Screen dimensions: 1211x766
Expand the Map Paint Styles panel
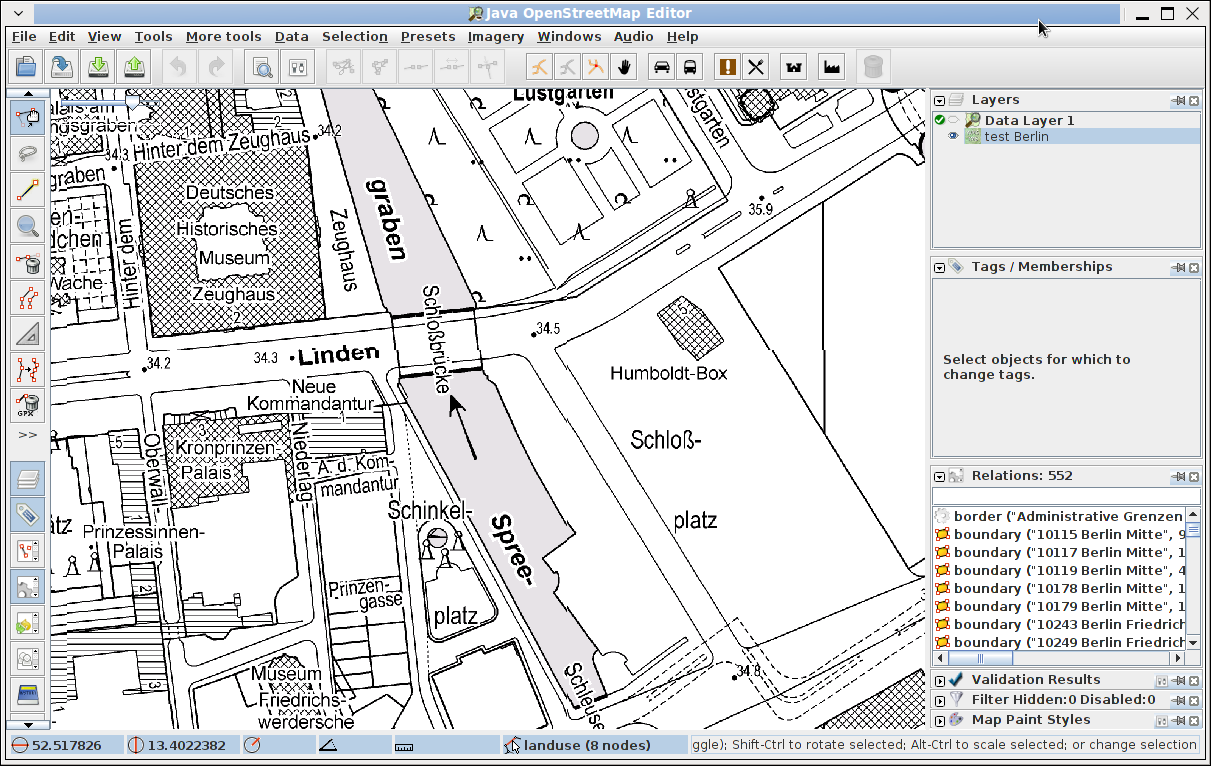point(940,720)
